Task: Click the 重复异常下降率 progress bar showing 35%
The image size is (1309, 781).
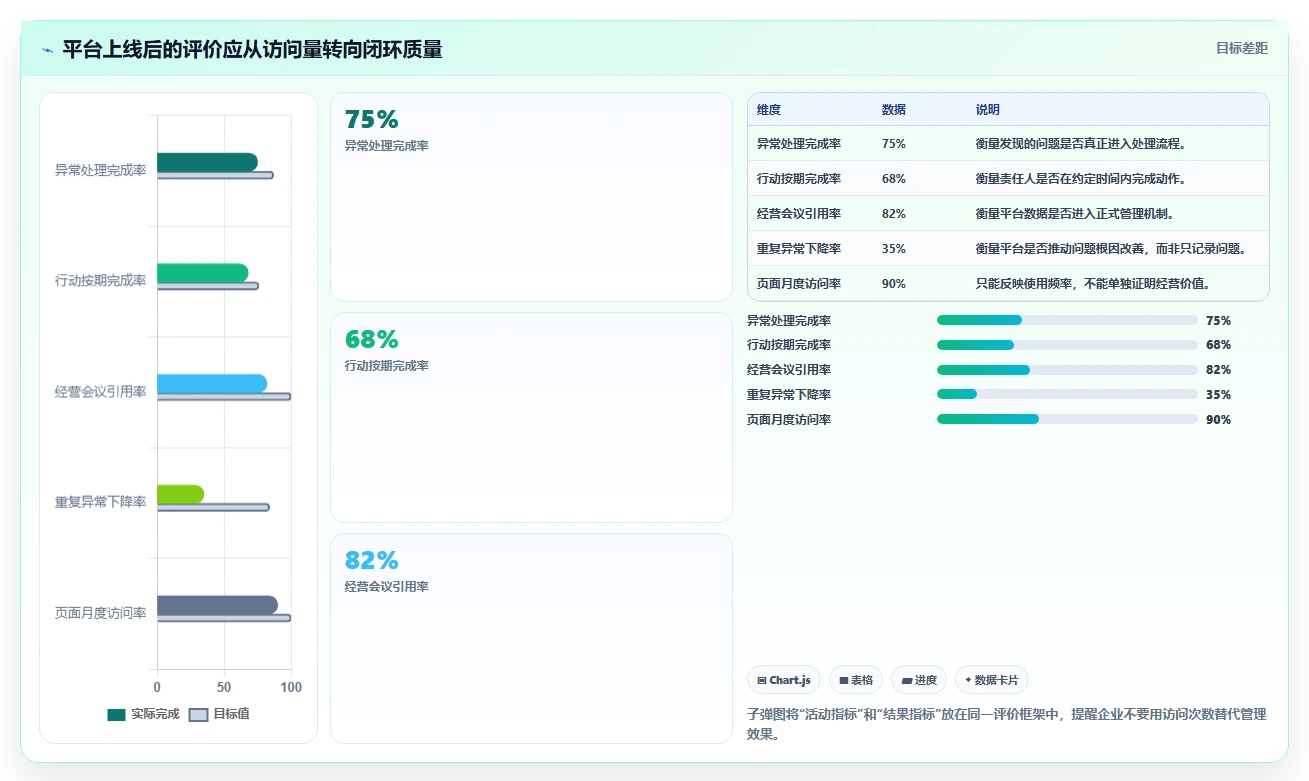Action: tap(1067, 394)
